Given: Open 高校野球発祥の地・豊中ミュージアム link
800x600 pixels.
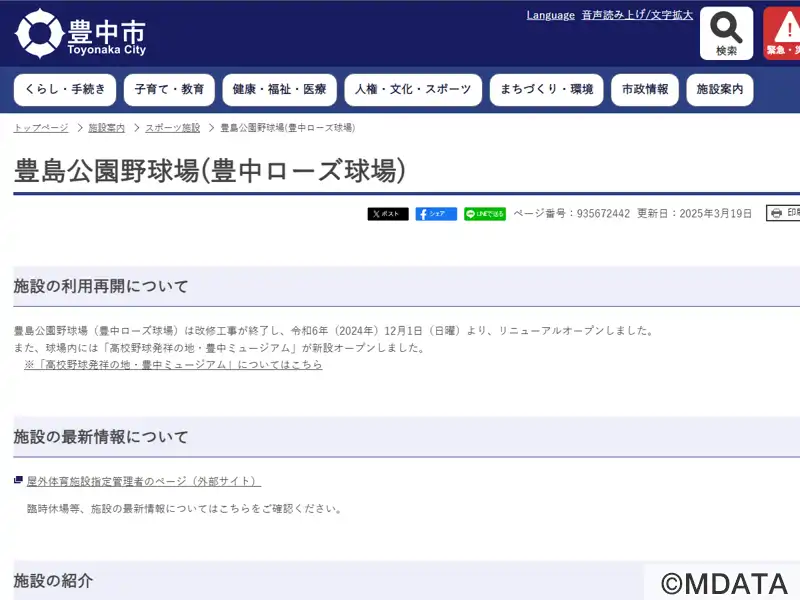Looking at the screenshot, I should (173, 365).
